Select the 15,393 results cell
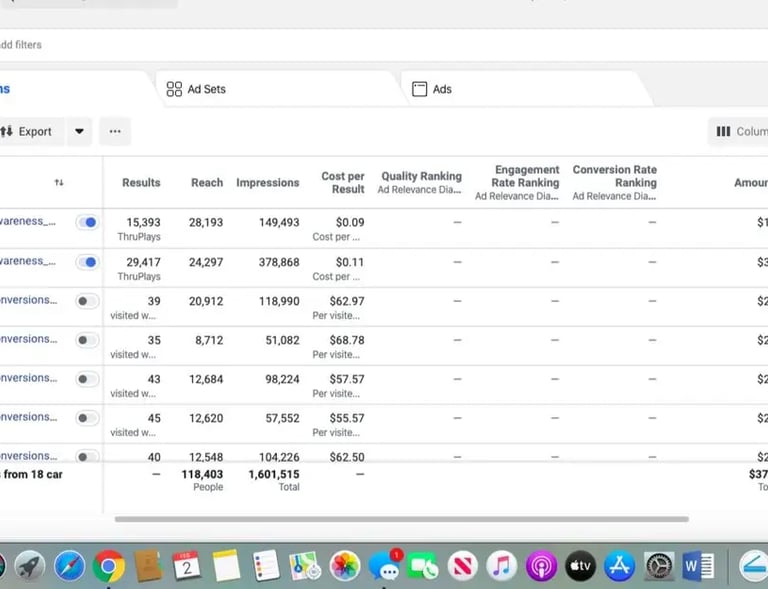The width and height of the screenshot is (768, 589). click(144, 222)
